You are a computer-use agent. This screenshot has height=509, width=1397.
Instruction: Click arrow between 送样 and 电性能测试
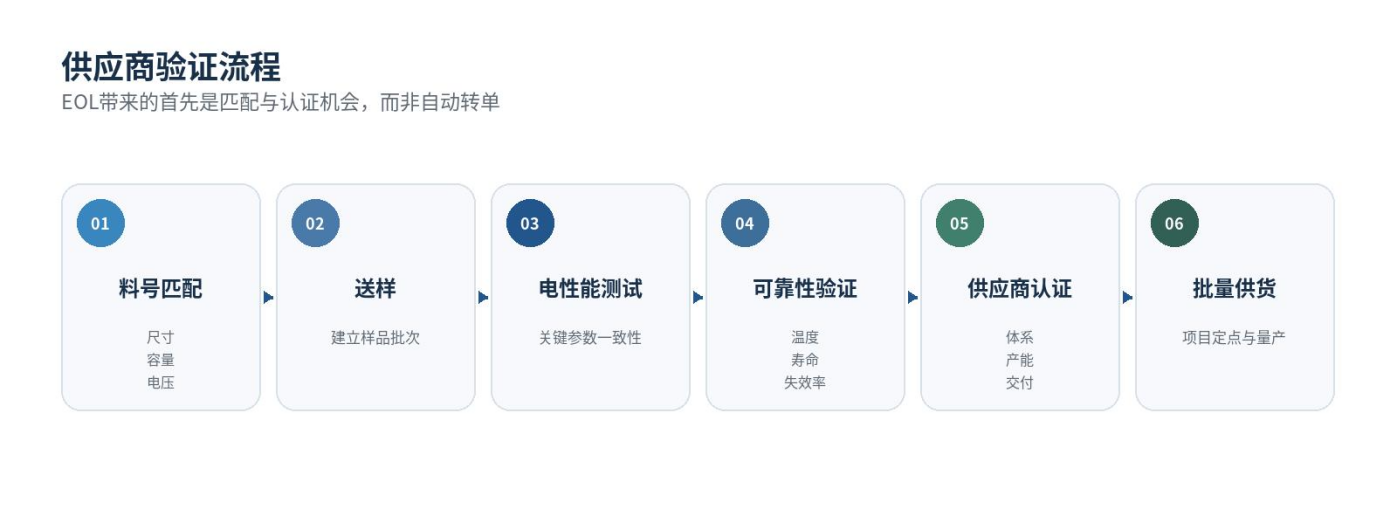coord(483,297)
